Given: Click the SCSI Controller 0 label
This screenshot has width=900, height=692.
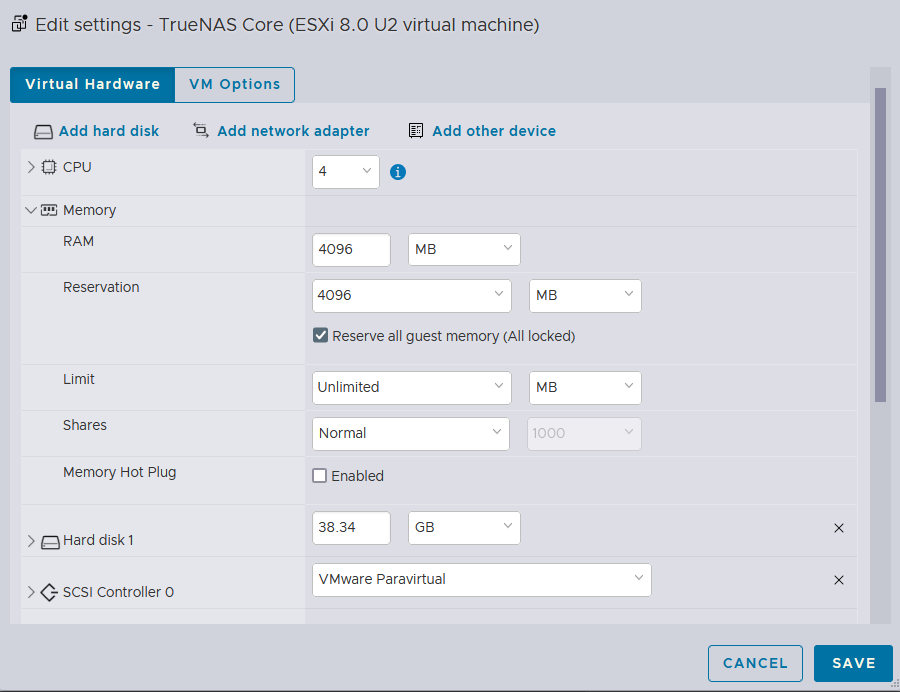Looking at the screenshot, I should [x=118, y=592].
